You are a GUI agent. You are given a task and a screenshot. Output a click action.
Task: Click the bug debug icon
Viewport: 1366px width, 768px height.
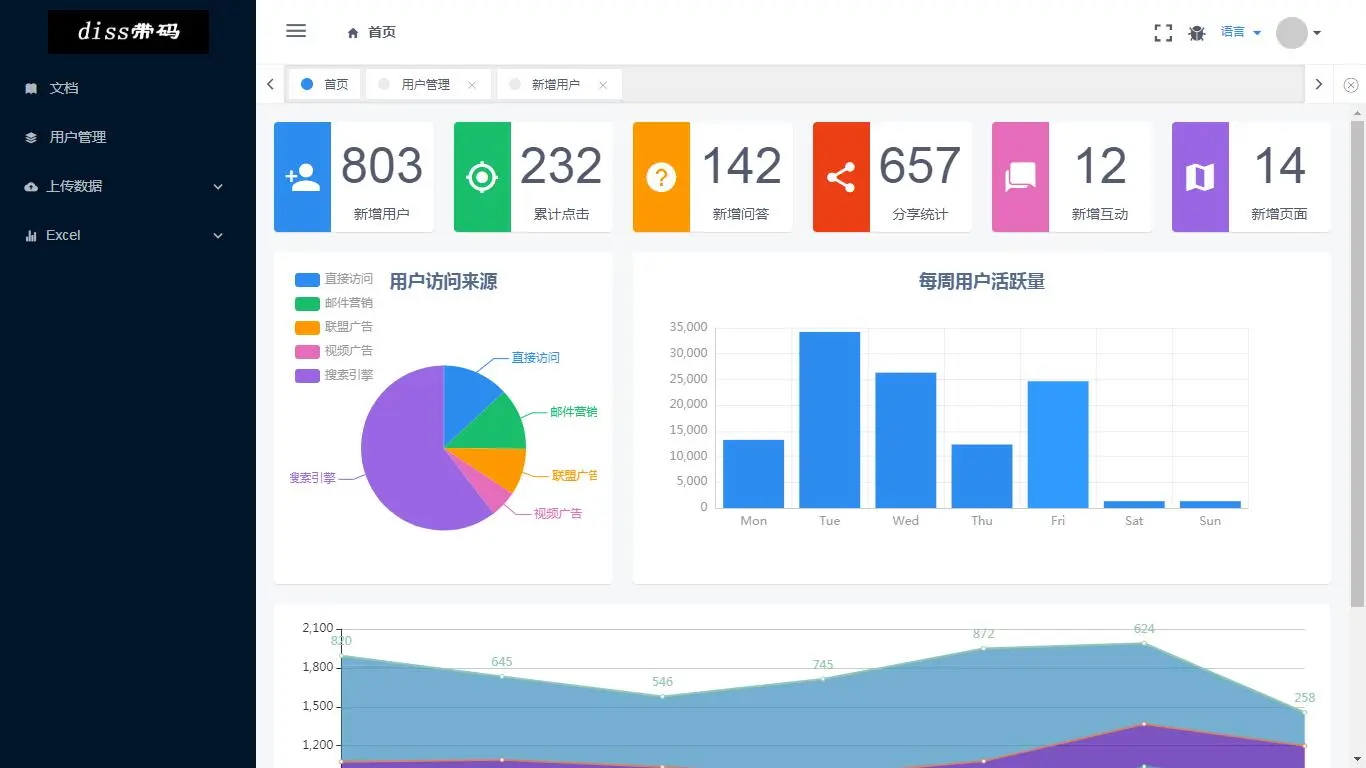pyautogui.click(x=1197, y=33)
